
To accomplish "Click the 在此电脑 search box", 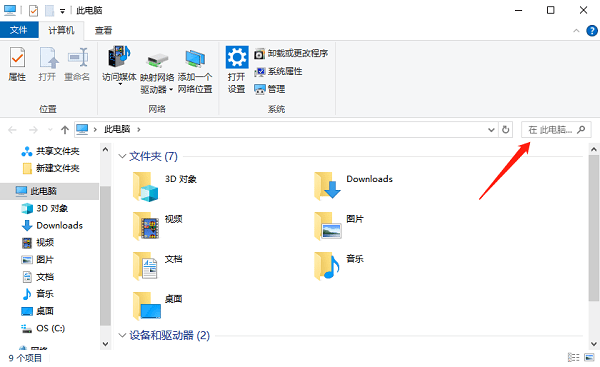I will (x=556, y=130).
